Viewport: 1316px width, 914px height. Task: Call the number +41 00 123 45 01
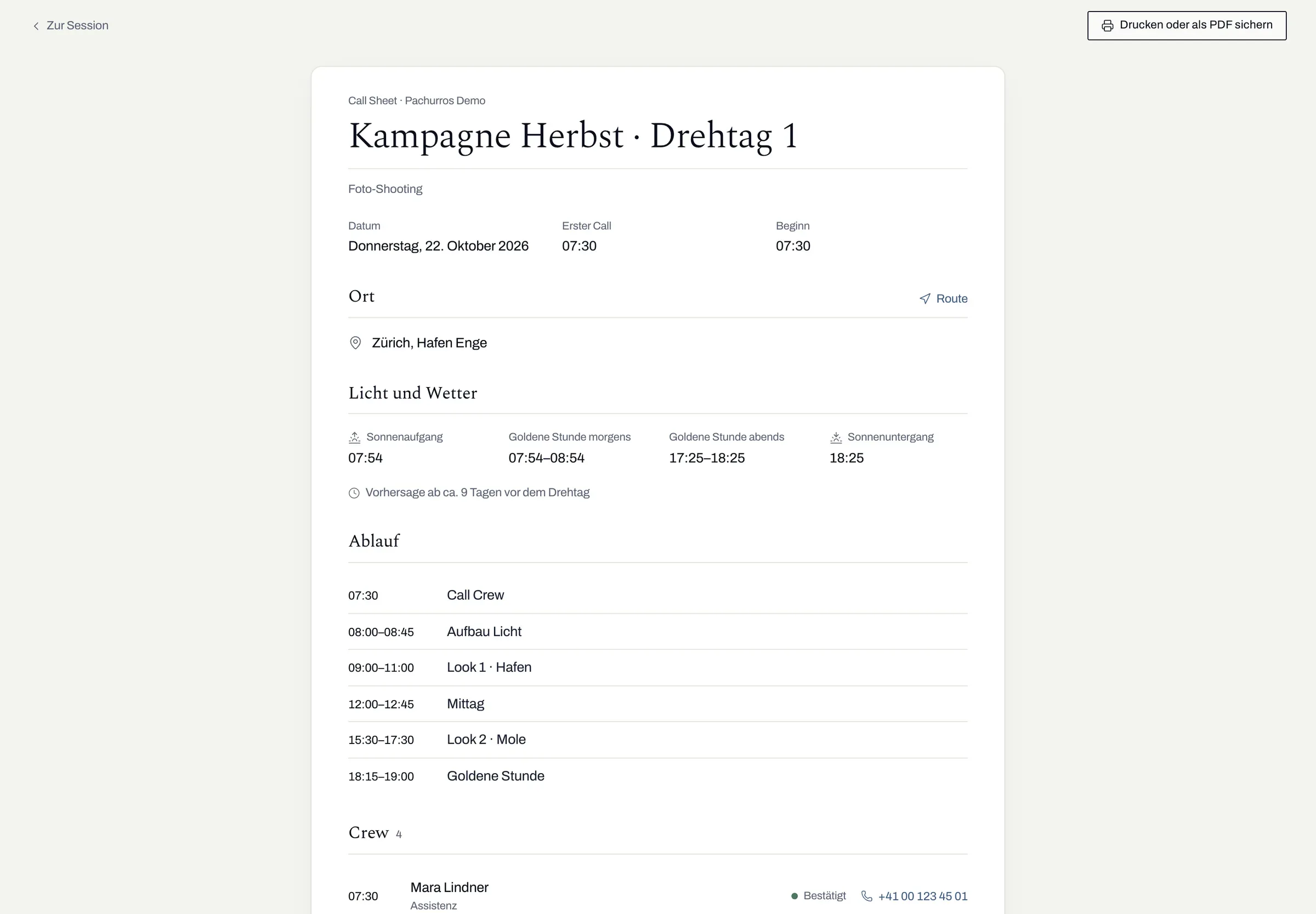pyautogui.click(x=923, y=896)
